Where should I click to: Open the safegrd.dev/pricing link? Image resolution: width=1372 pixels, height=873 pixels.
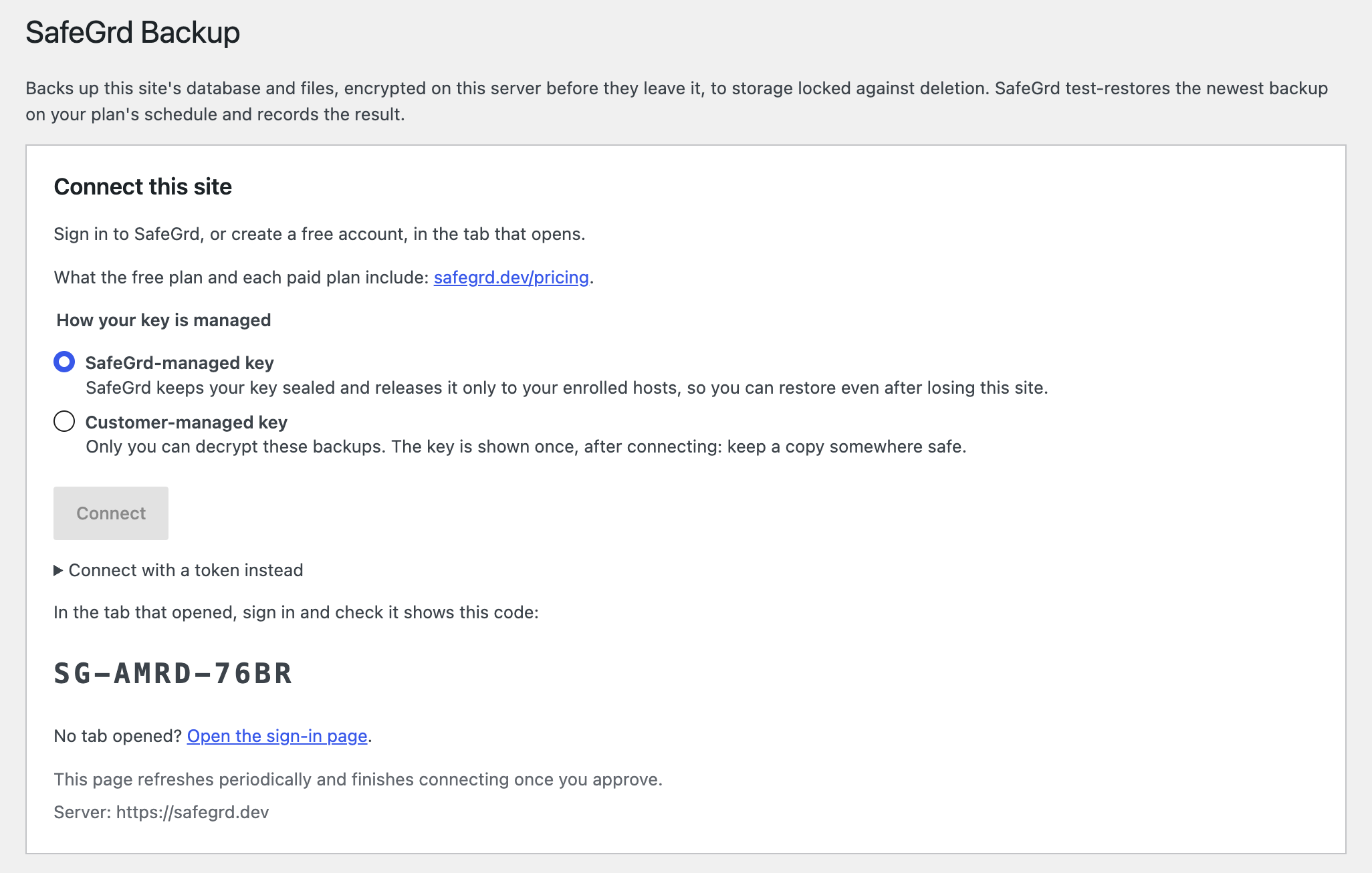click(511, 277)
